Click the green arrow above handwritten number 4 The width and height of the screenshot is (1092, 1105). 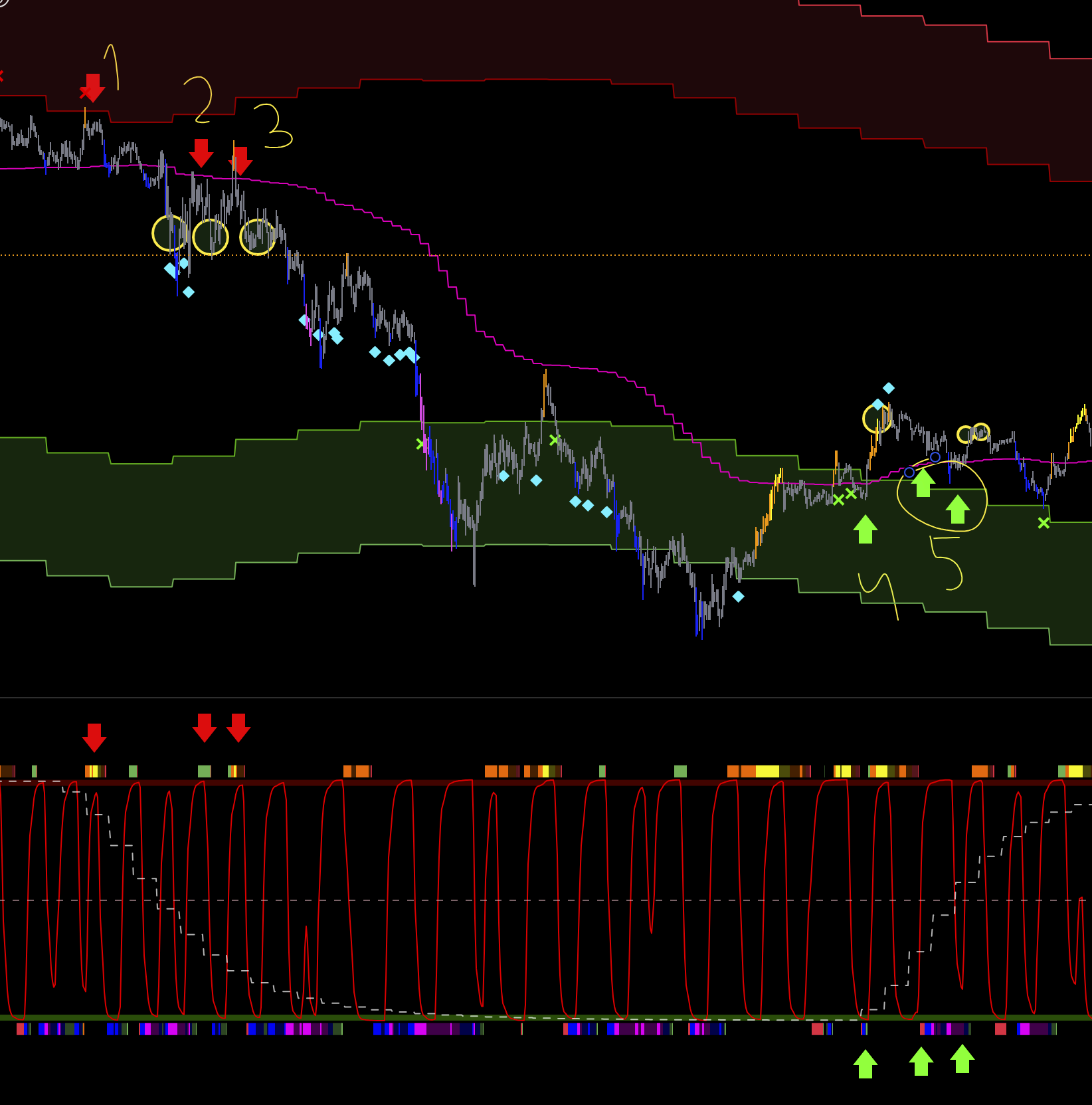click(865, 530)
